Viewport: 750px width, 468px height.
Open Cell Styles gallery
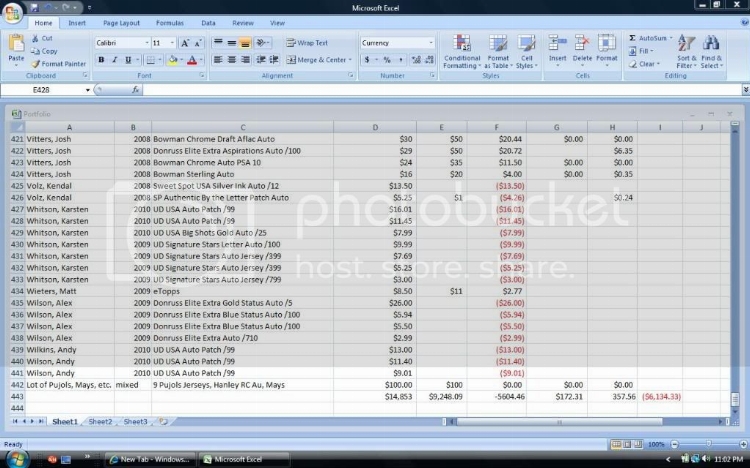tap(527, 52)
